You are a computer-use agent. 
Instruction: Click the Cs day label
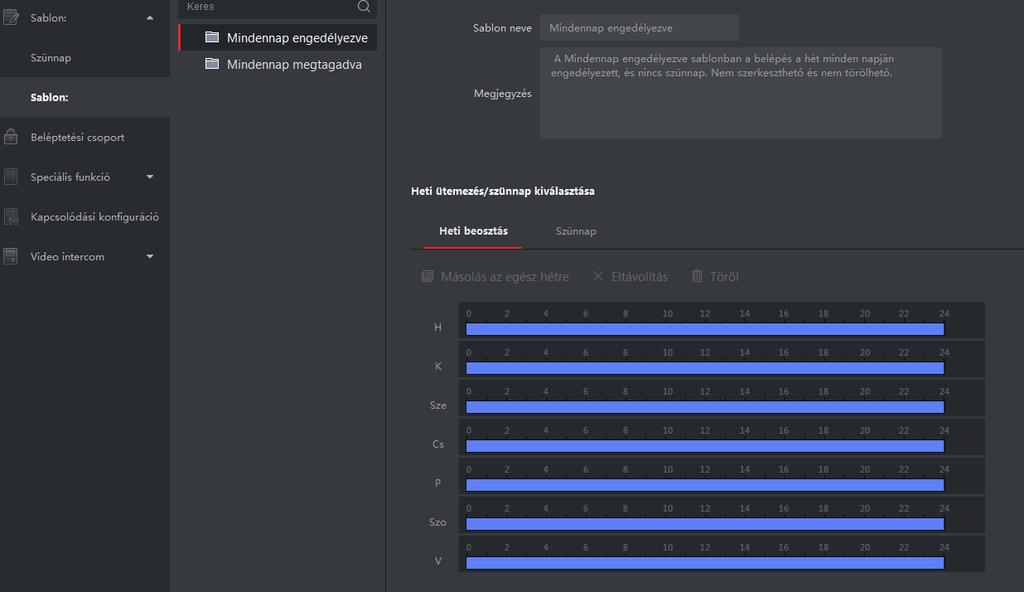pyautogui.click(x=438, y=444)
